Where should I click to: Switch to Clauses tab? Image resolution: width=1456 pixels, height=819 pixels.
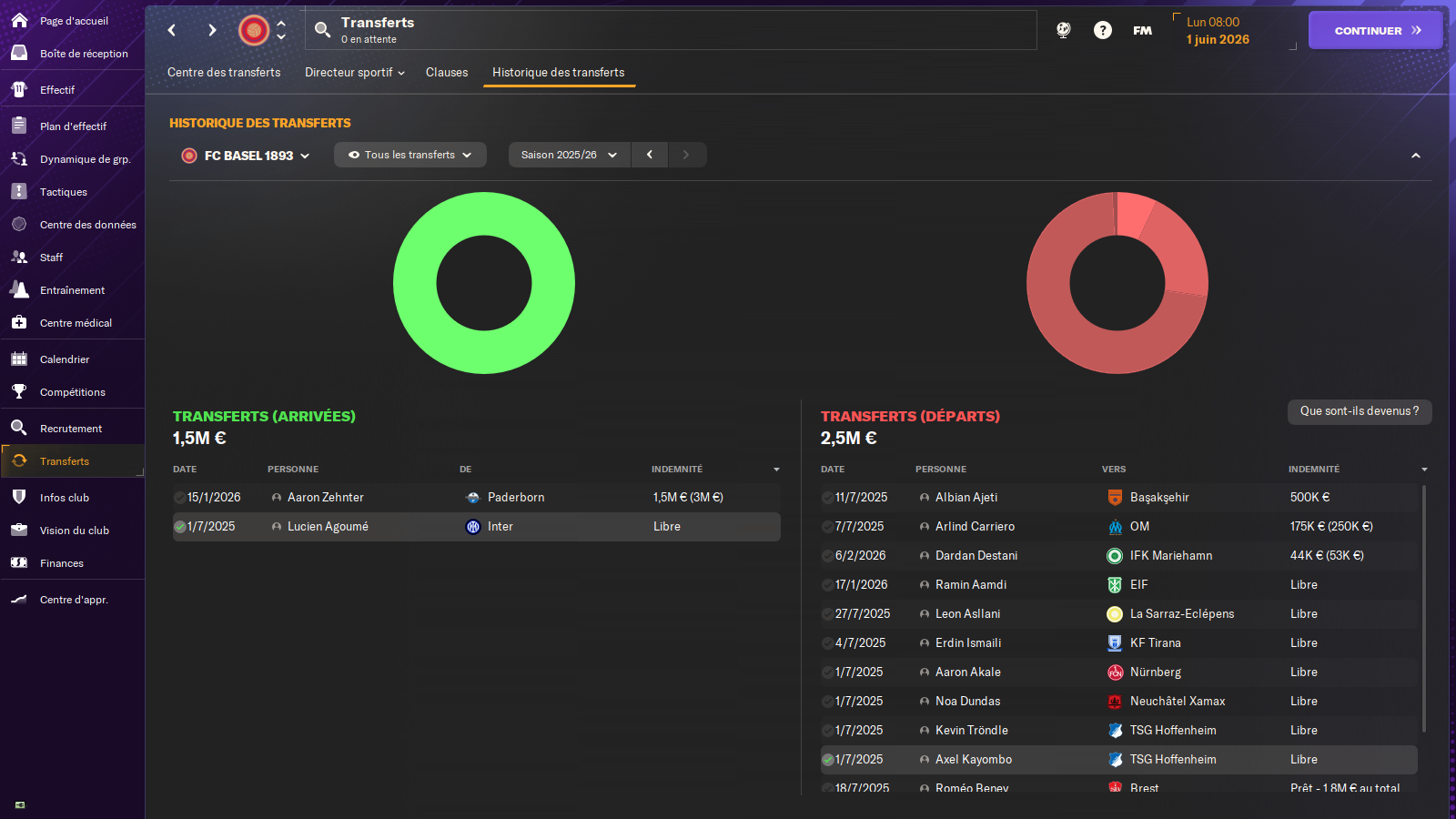[x=447, y=72]
